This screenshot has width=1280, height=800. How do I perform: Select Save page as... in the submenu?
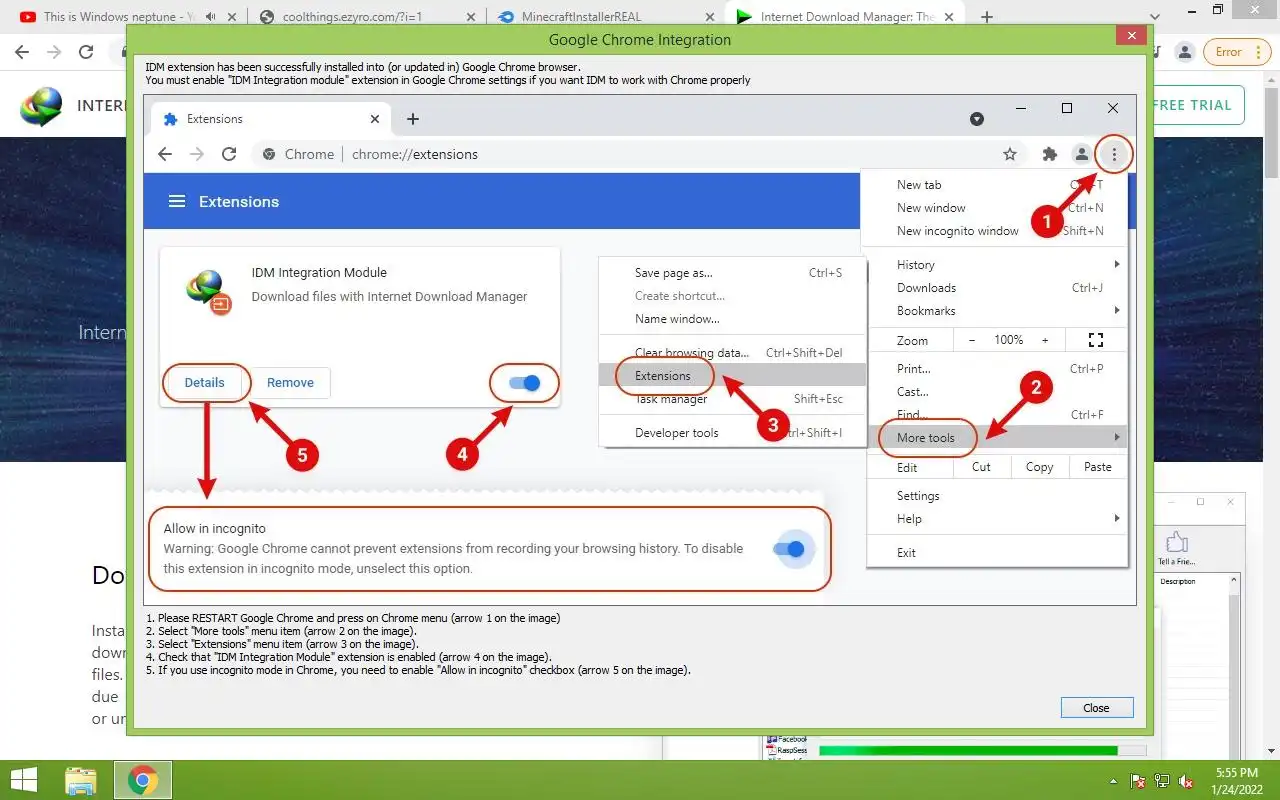[x=674, y=273]
